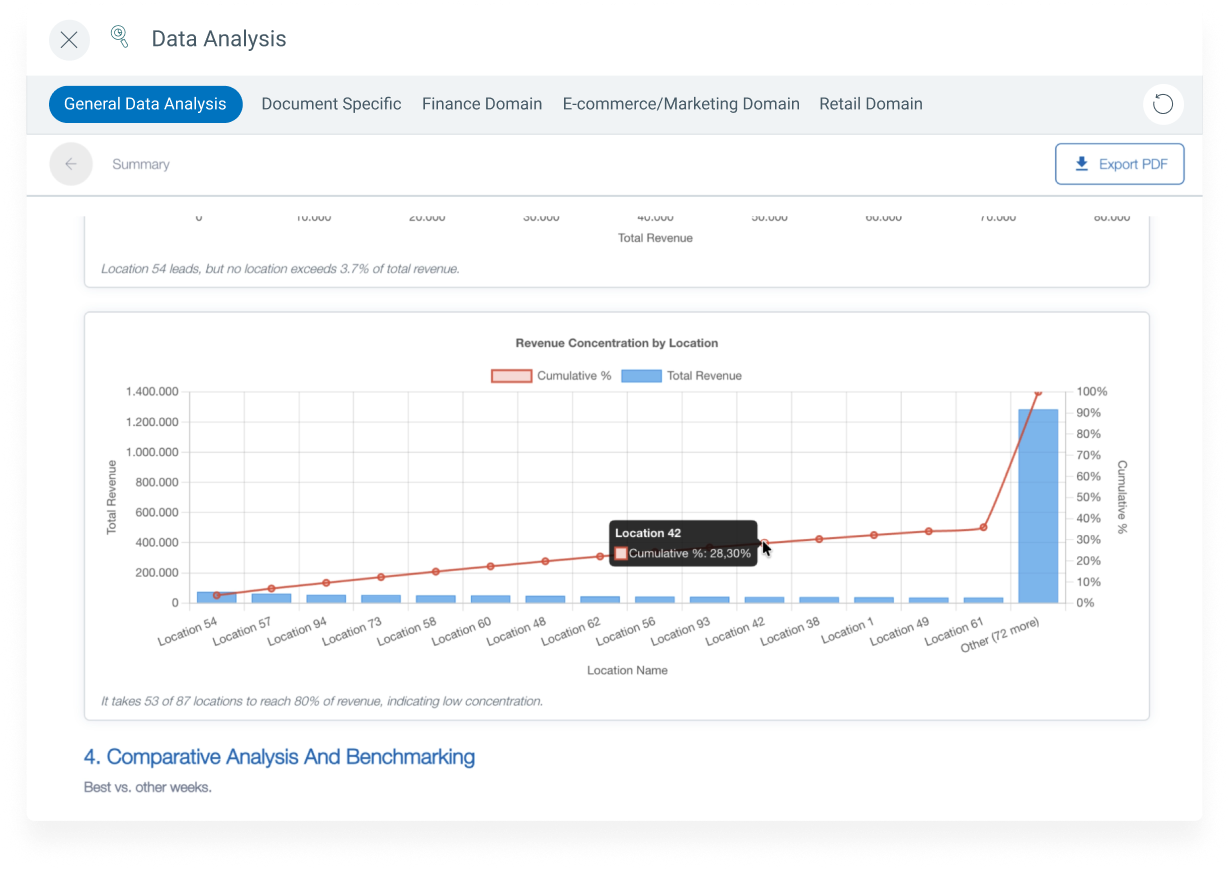Click the Location 1 cumulative data point
Image resolution: width=1230 pixels, height=870 pixels.
(874, 535)
